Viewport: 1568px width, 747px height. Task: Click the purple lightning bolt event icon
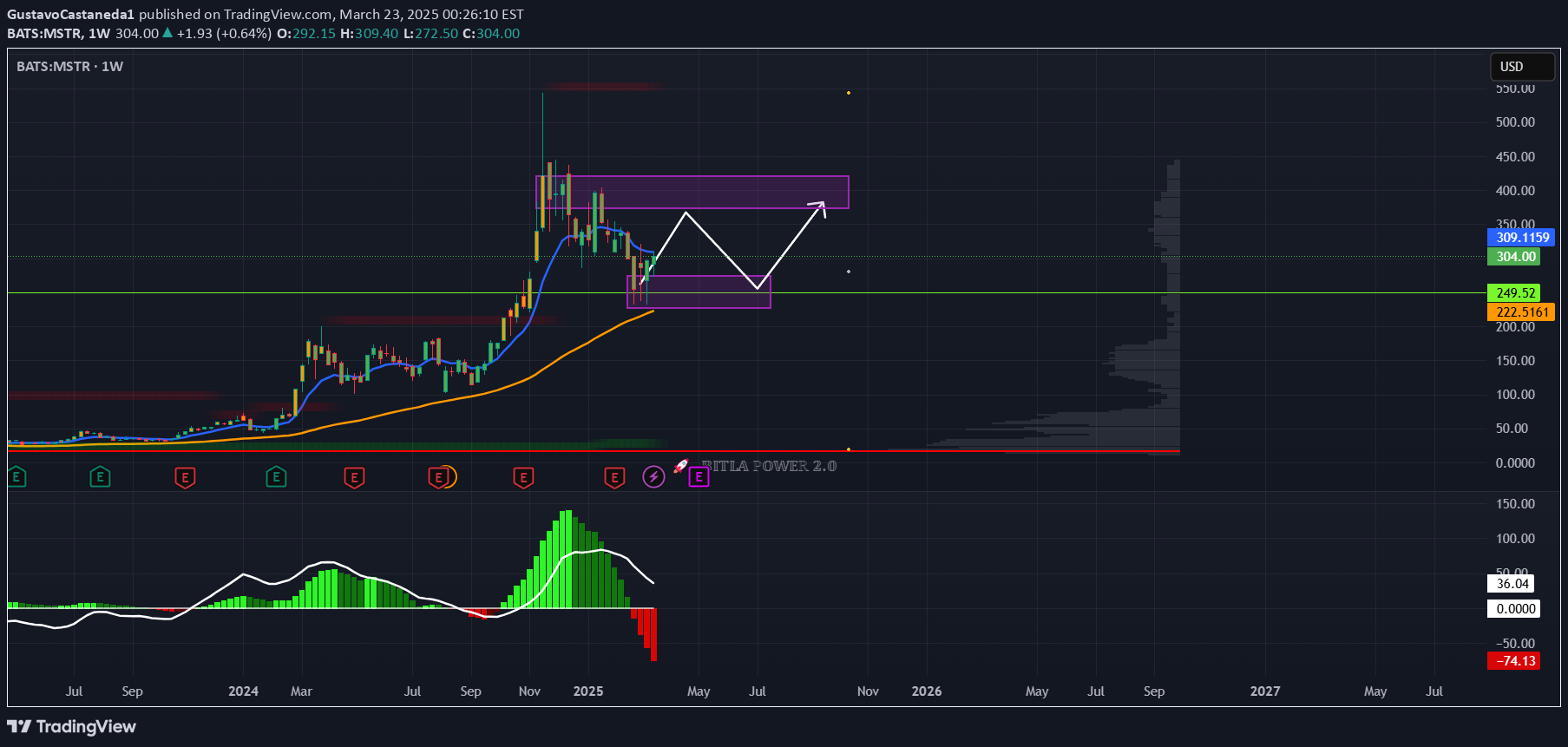[653, 476]
